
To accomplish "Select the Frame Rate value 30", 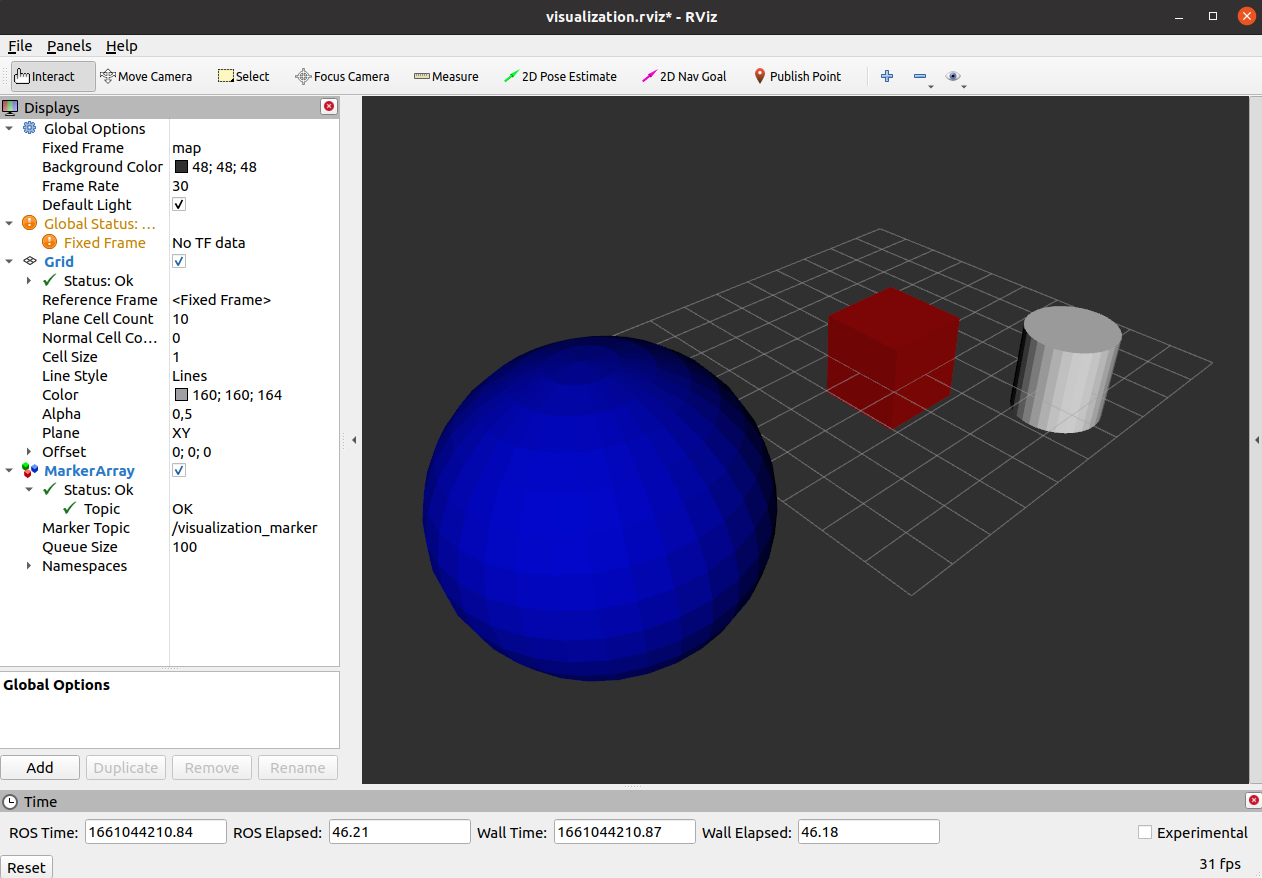I will (x=180, y=185).
